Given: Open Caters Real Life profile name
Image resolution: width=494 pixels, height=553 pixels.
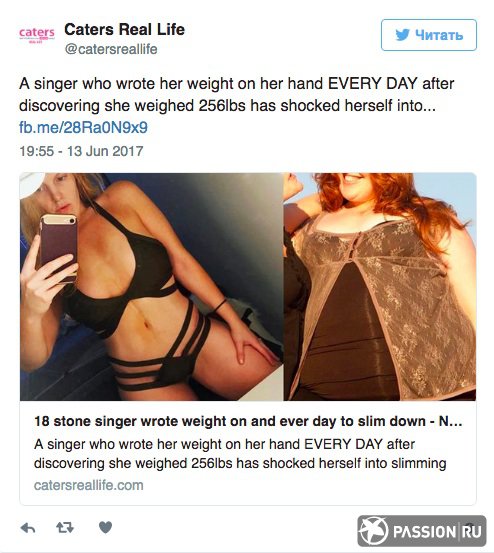Looking at the screenshot, I should click(124, 29).
